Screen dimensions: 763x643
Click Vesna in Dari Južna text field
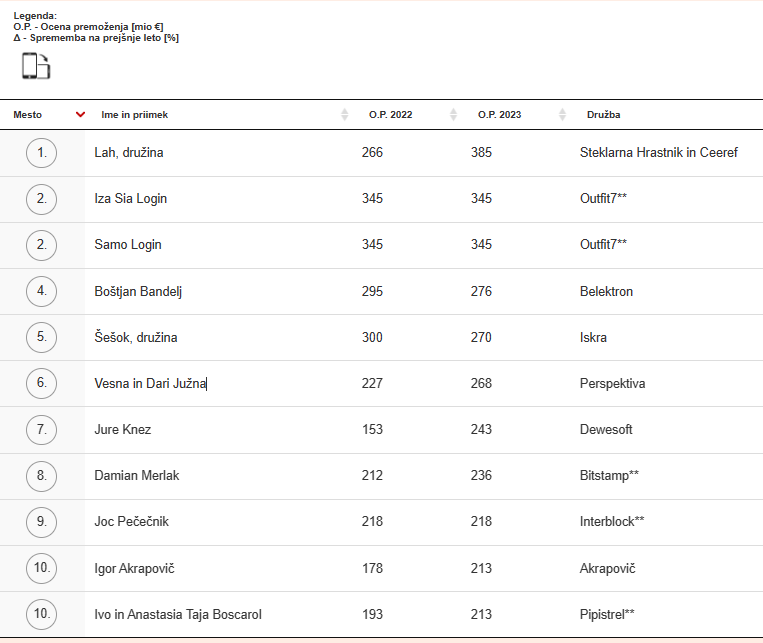click(151, 384)
